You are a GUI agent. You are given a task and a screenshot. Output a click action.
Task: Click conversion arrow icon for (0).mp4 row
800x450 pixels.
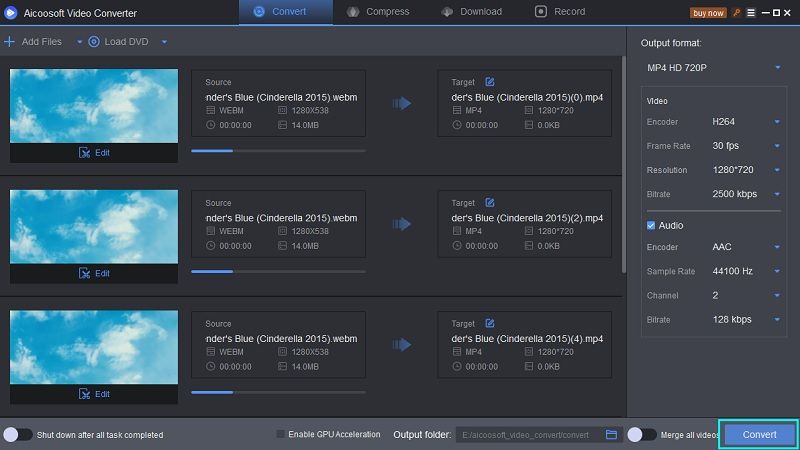pyautogui.click(x=402, y=104)
